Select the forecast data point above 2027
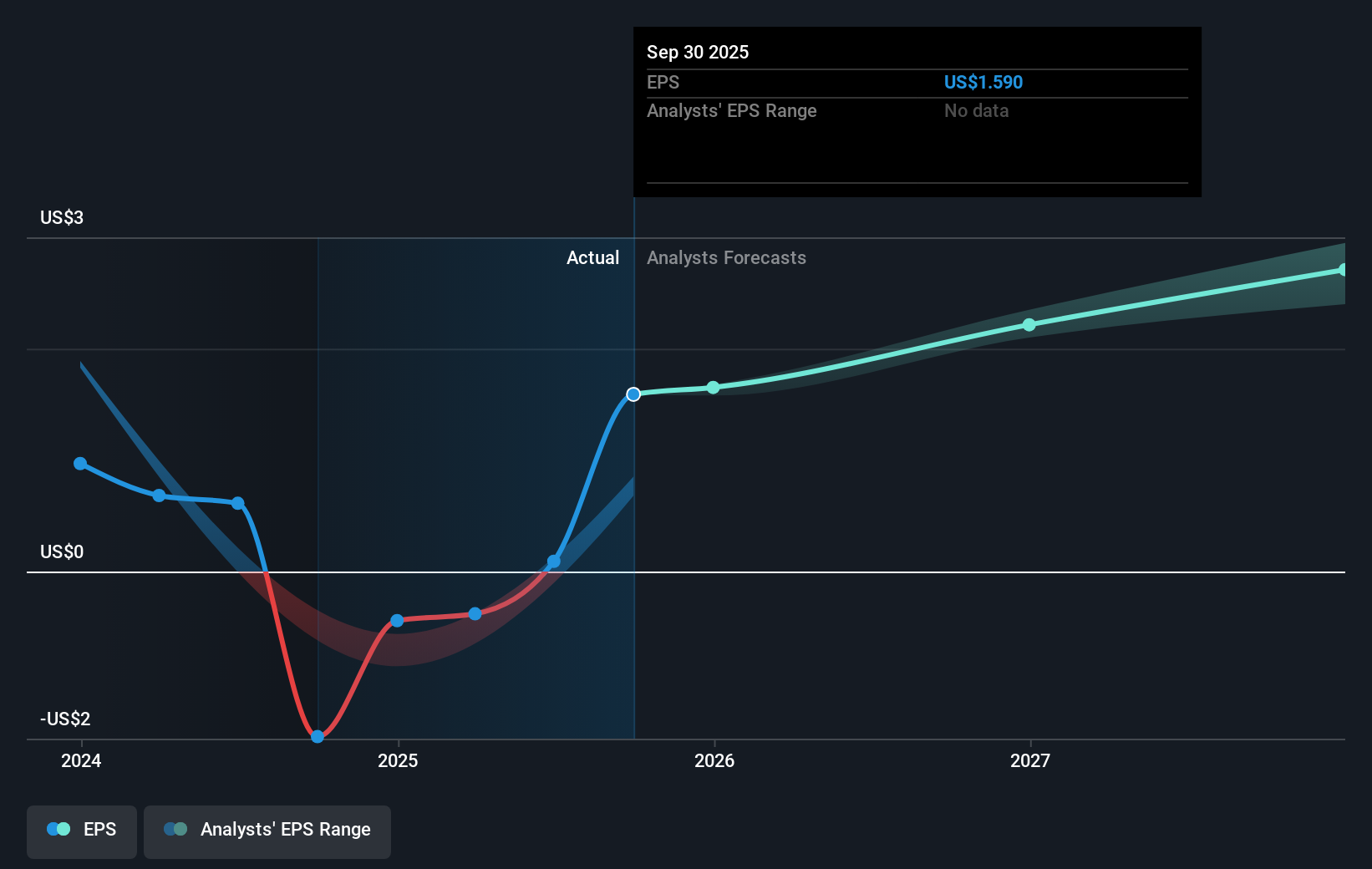The height and width of the screenshot is (869, 1372). click(1029, 325)
